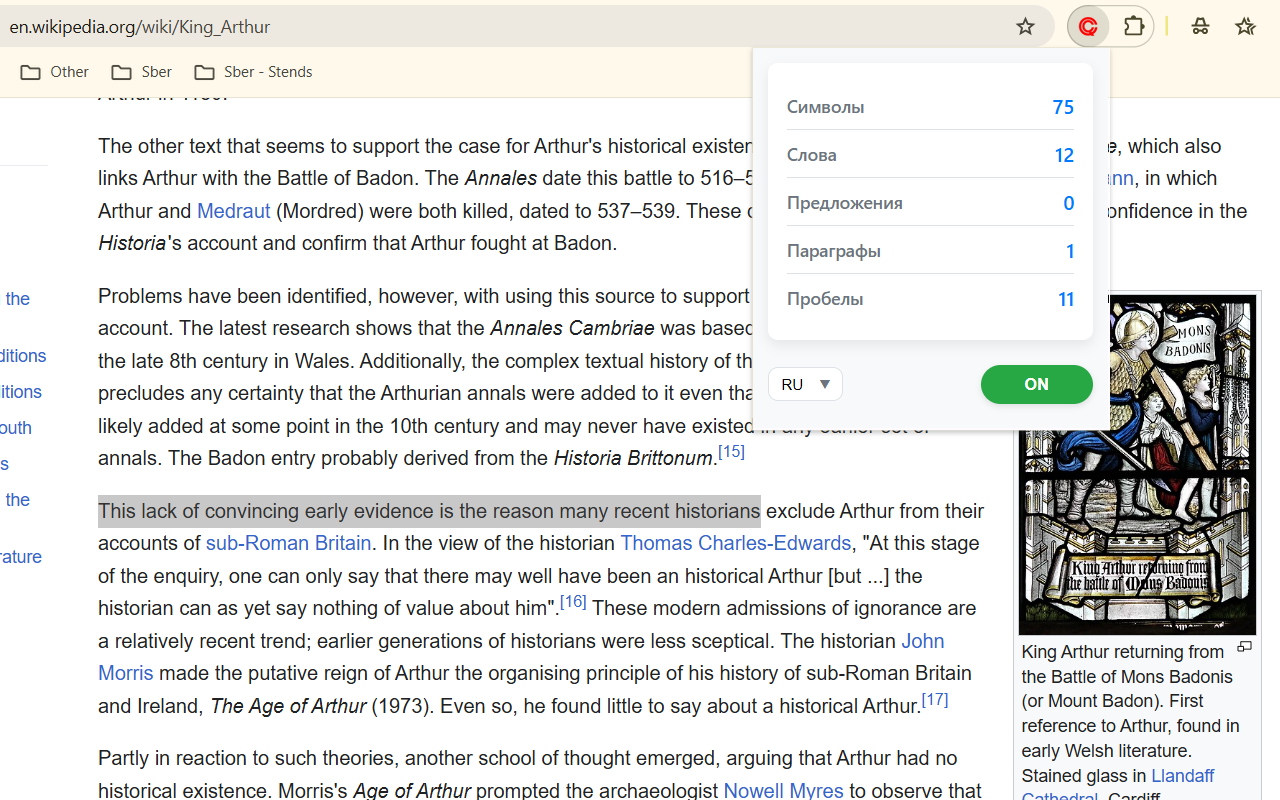Viewport: 1280px width, 800px height.
Task: Jump to footnote reference [16]
Action: 573,602
